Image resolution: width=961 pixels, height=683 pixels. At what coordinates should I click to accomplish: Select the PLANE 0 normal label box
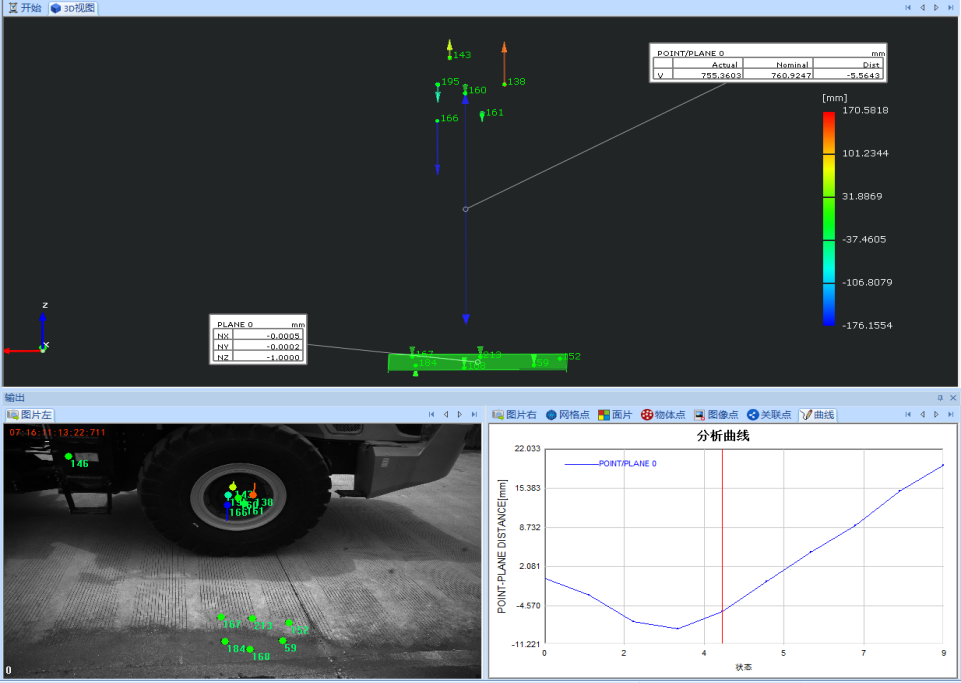coord(258,340)
